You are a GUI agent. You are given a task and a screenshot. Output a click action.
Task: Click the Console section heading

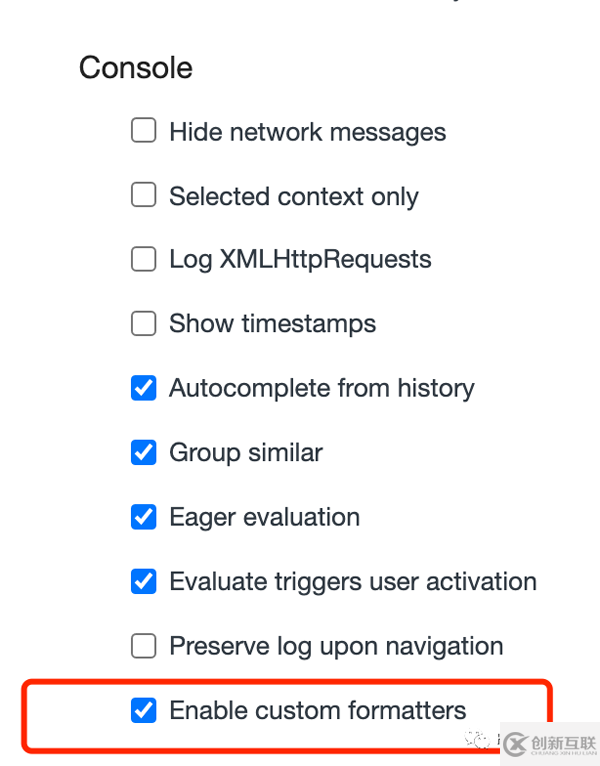(136, 67)
